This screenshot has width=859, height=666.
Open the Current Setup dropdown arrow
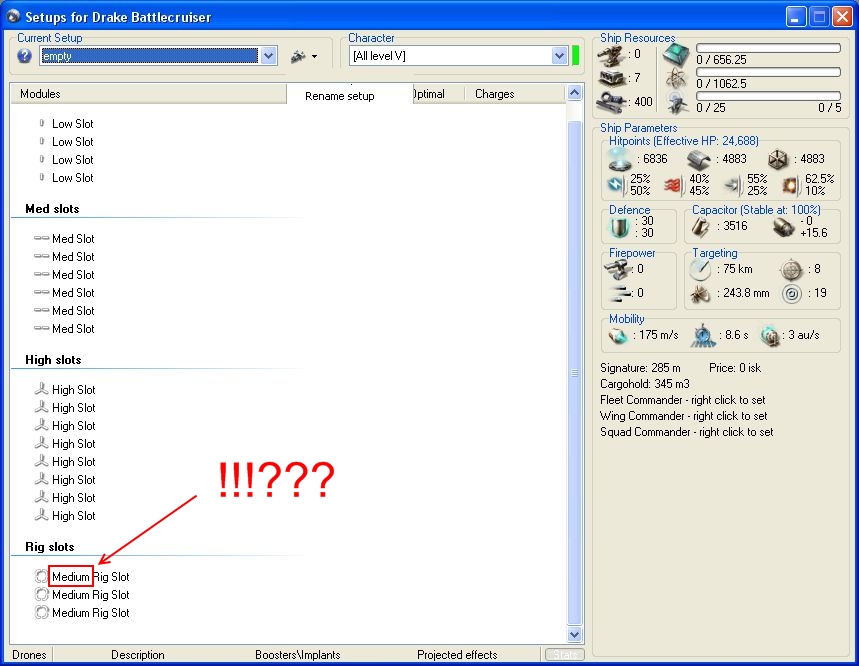pyautogui.click(x=268, y=55)
